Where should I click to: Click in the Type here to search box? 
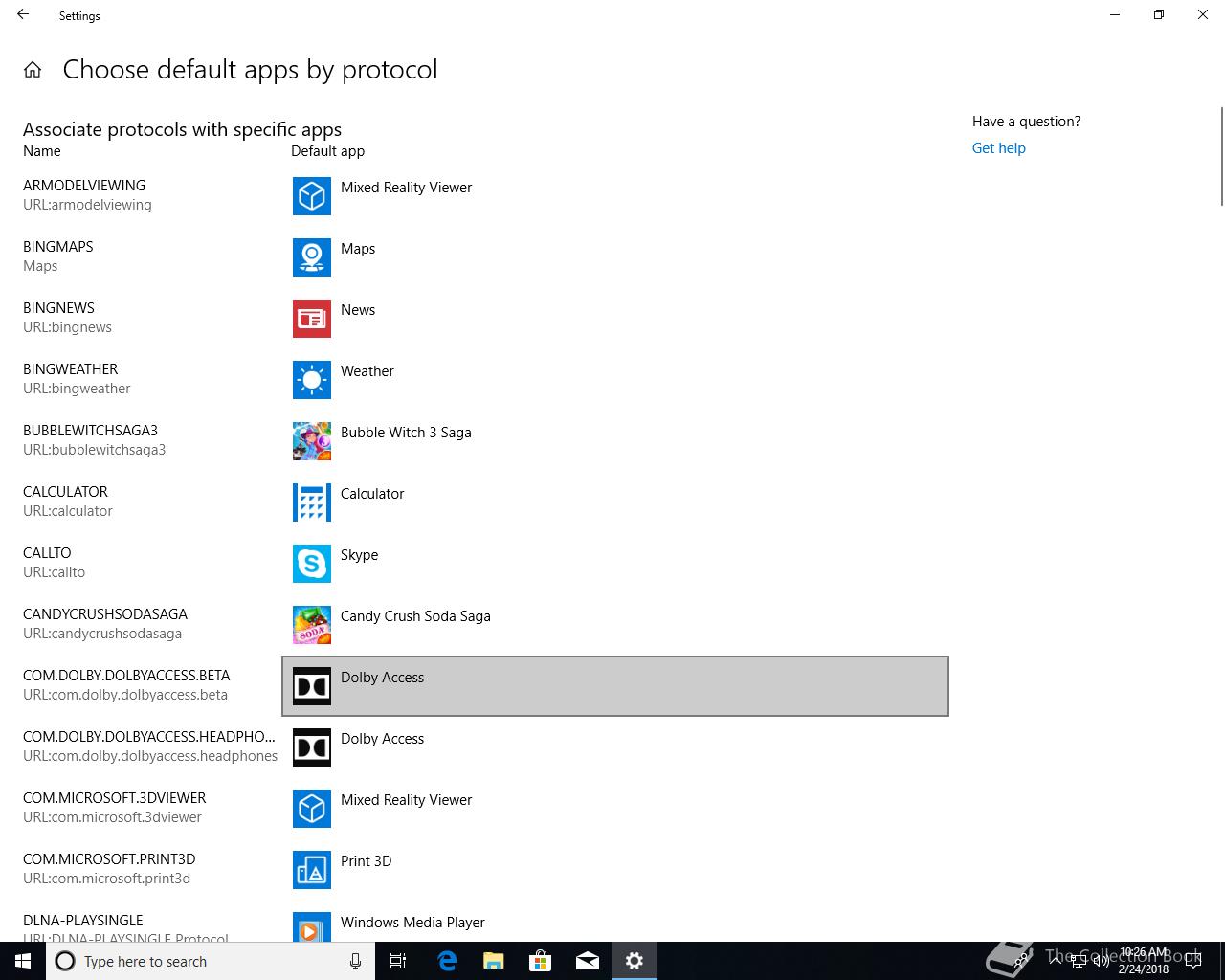coord(211,961)
